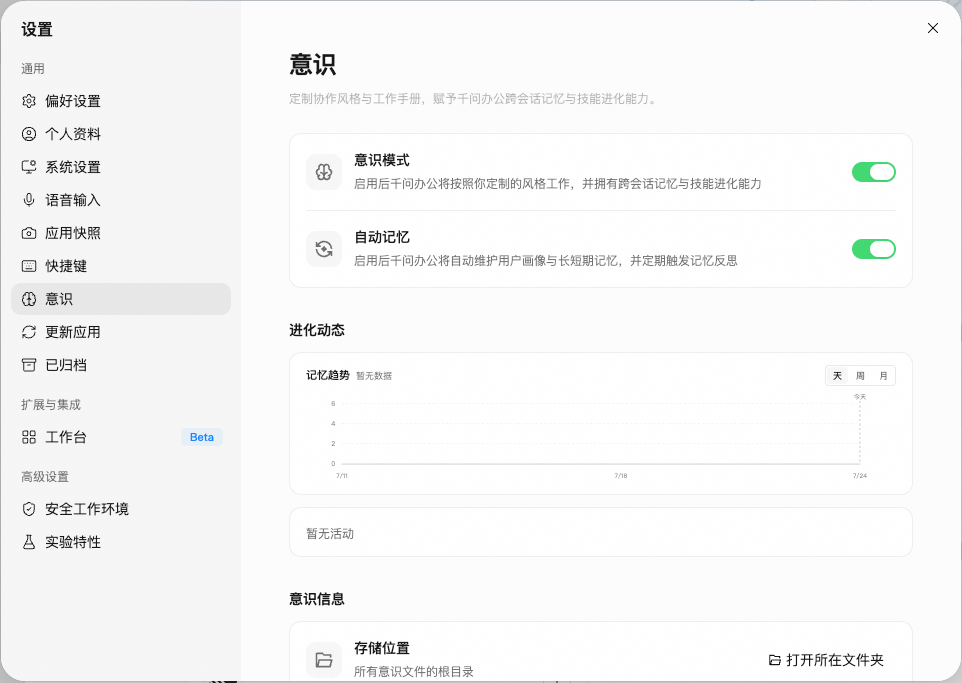The height and width of the screenshot is (683, 962).
Task: Click the 7/11 date label on chart
Action: pos(342,476)
